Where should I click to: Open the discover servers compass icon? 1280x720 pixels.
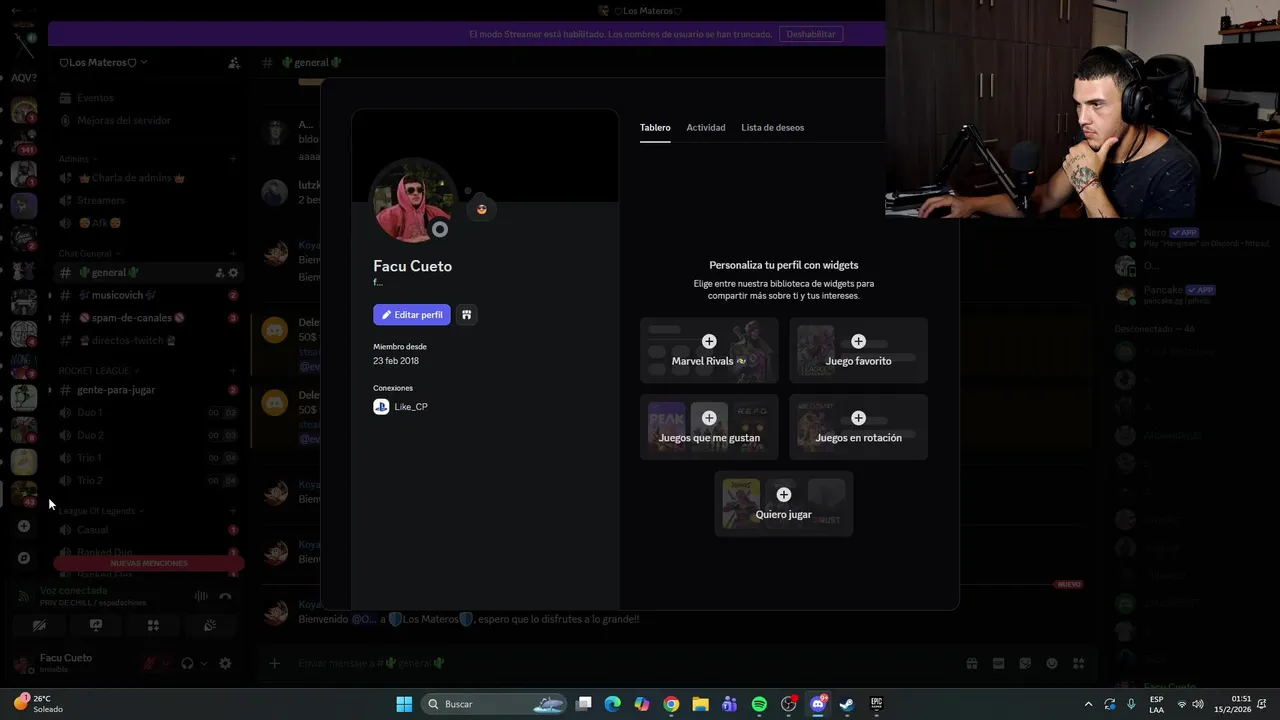(24, 558)
